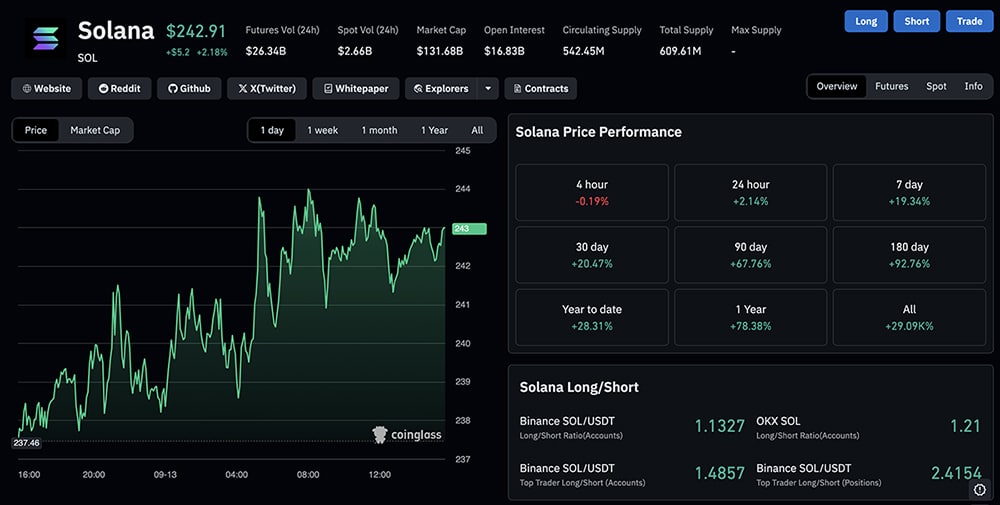Click the Binance long/short ratio 1.1327

719,426
